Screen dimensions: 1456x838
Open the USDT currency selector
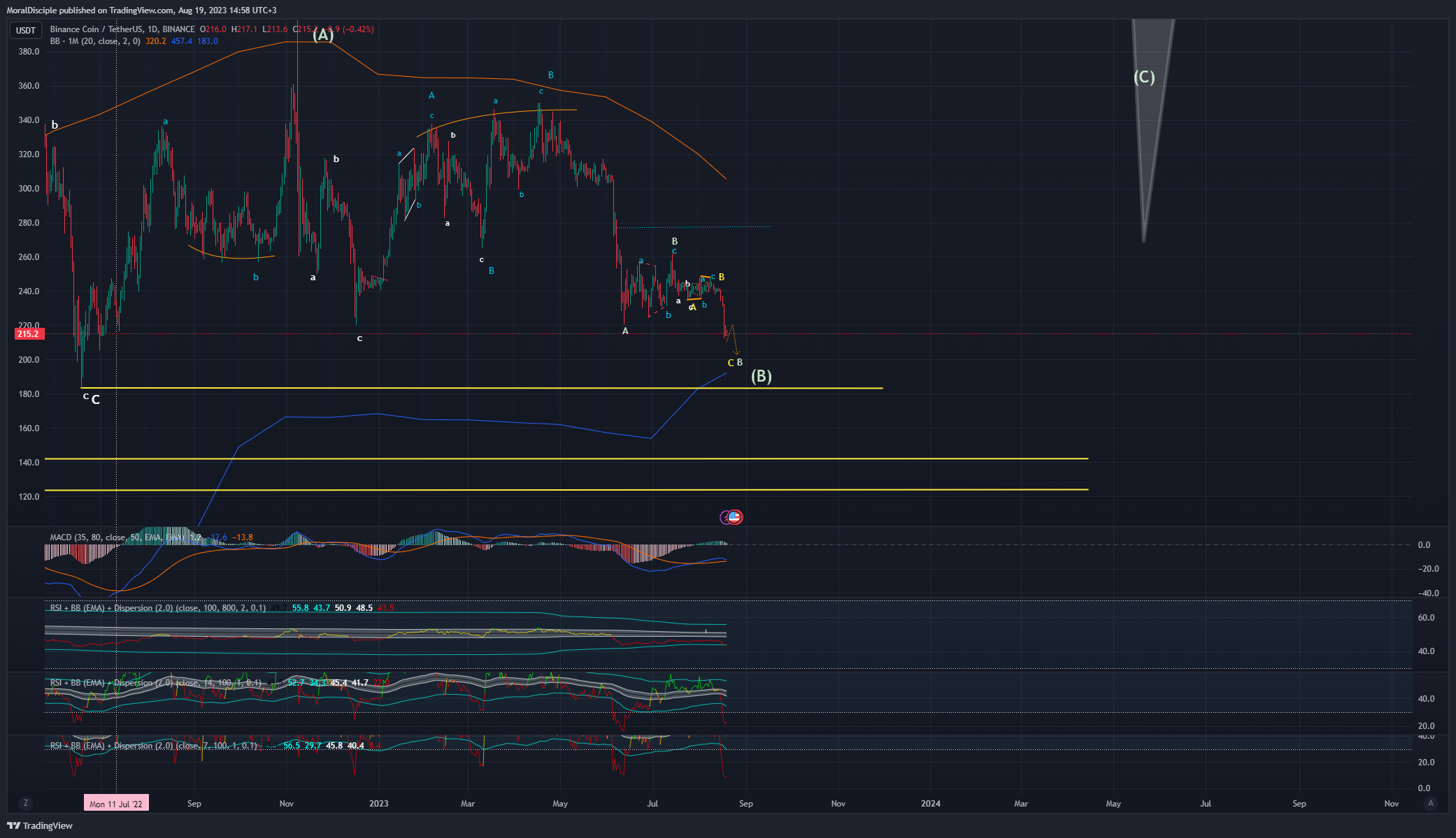pos(26,30)
